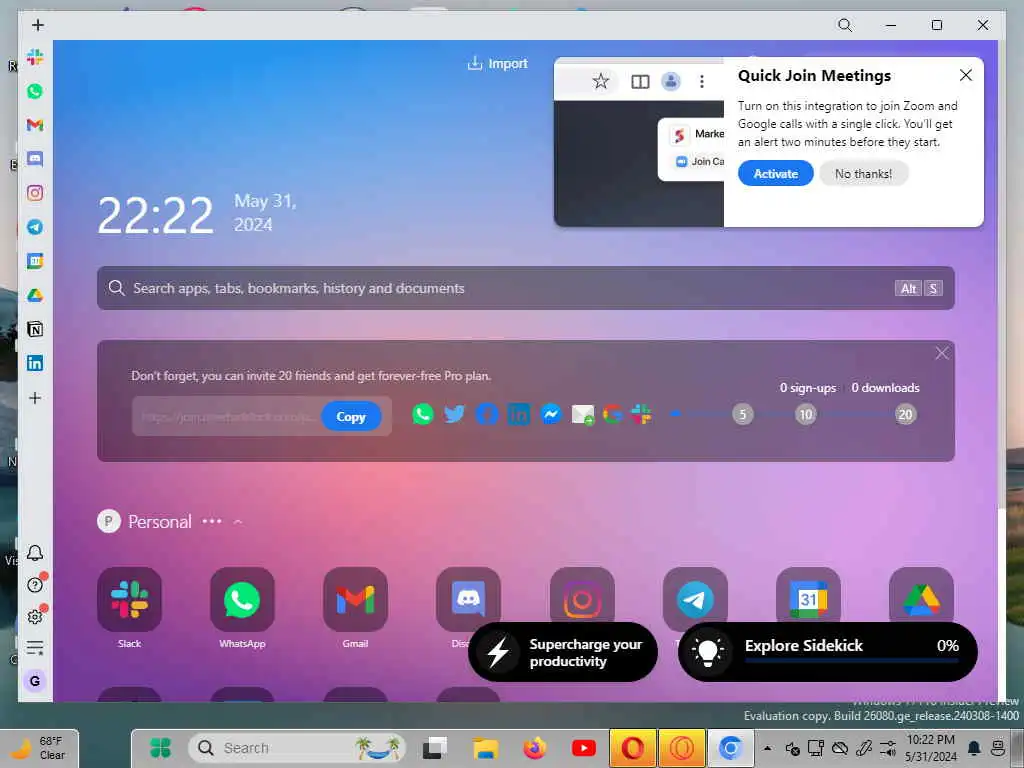The height and width of the screenshot is (768, 1024).
Task: Open the help question mark icon
Action: point(35,584)
